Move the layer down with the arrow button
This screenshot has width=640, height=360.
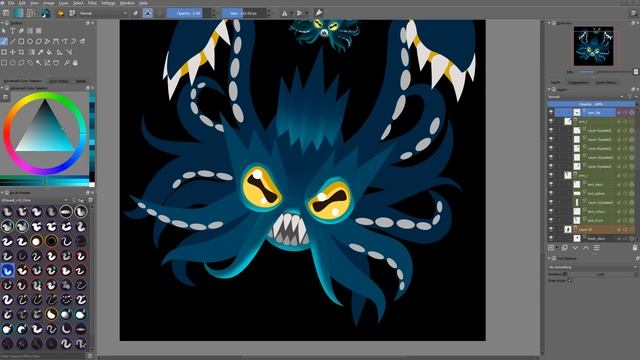point(575,248)
